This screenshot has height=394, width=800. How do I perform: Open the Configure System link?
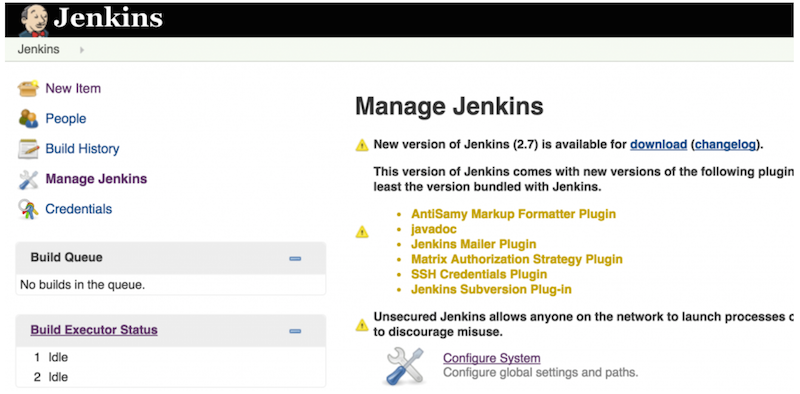click(x=492, y=358)
